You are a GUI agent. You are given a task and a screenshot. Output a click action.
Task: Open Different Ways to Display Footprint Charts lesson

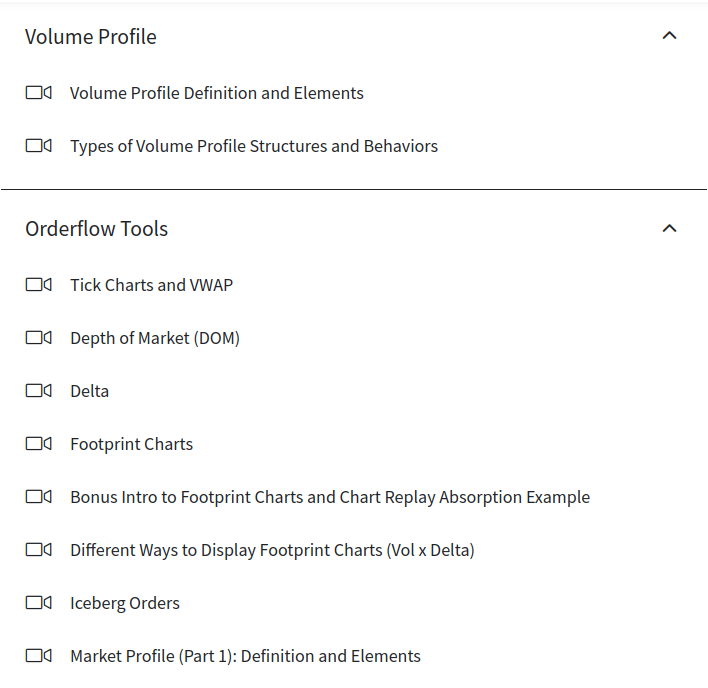[272, 550]
